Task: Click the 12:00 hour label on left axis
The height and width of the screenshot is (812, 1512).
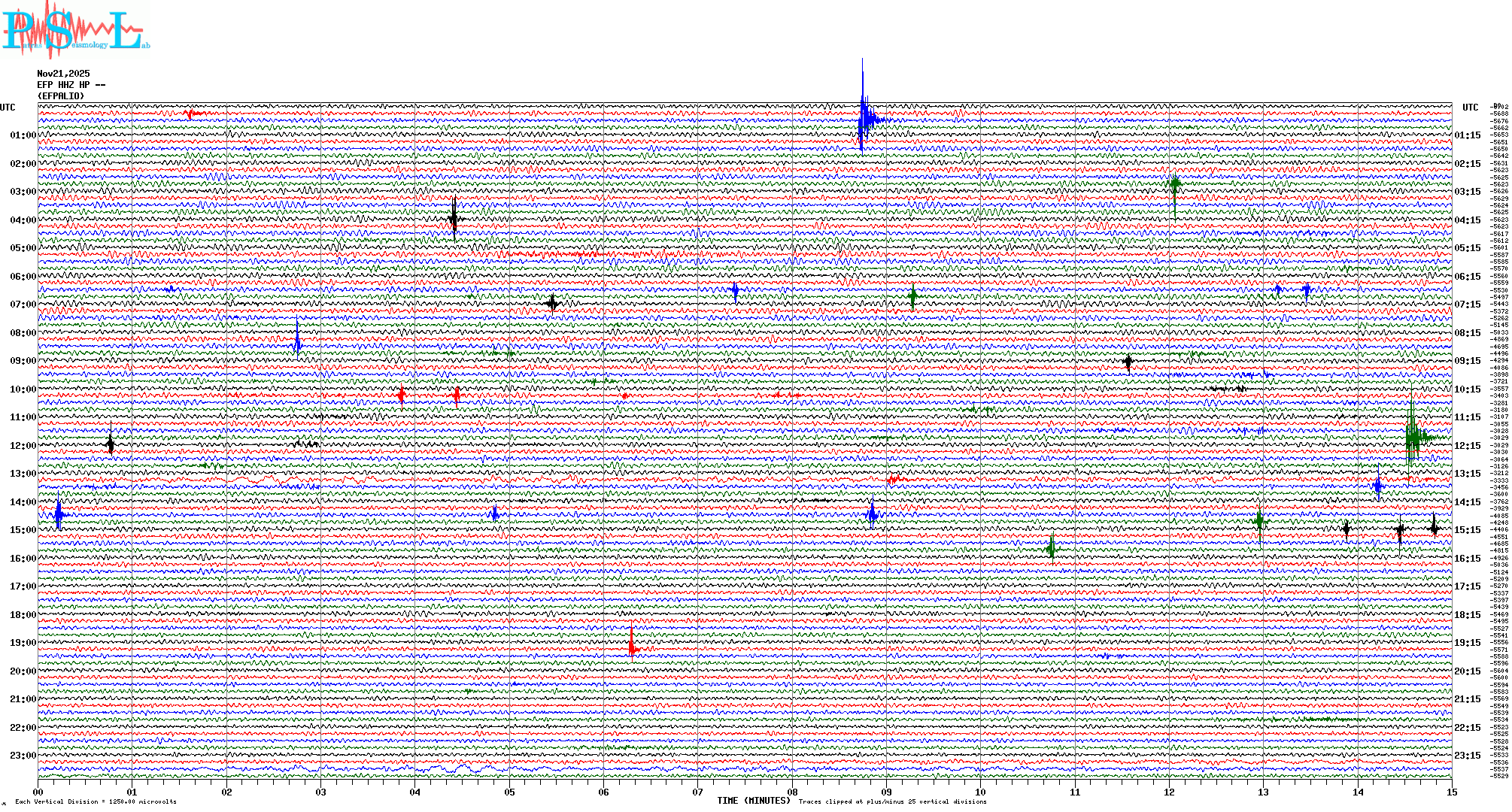Action: click(x=23, y=446)
